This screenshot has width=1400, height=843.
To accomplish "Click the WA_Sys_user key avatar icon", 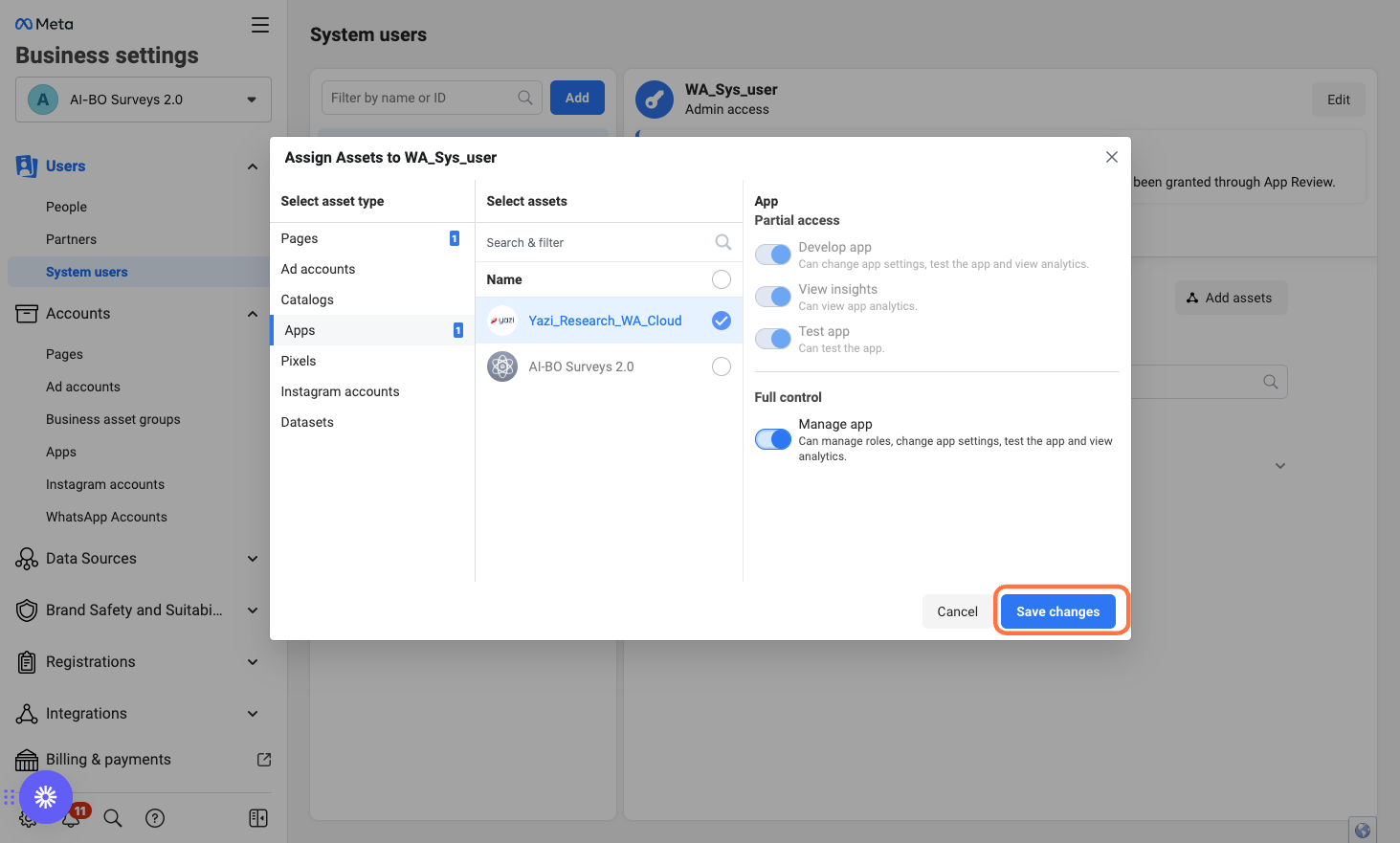I will (x=655, y=100).
